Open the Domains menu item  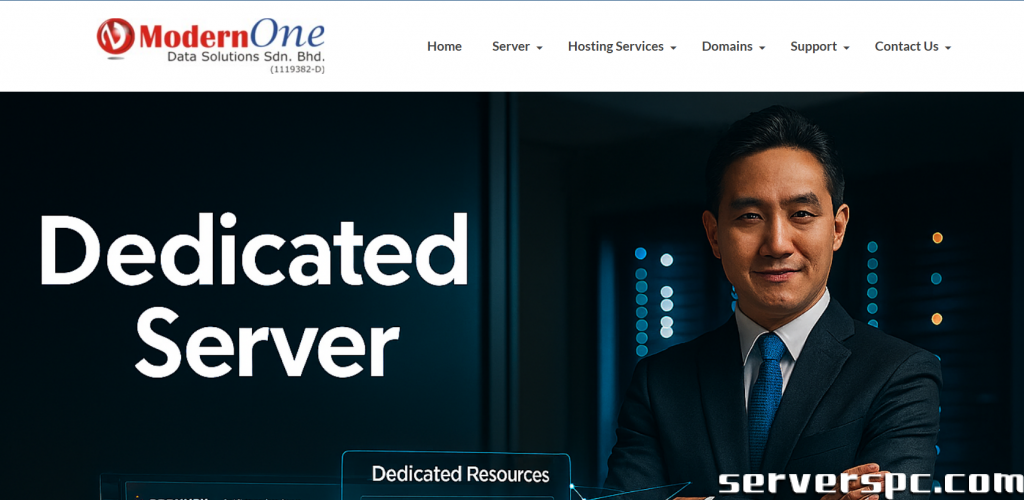pyautogui.click(x=727, y=46)
